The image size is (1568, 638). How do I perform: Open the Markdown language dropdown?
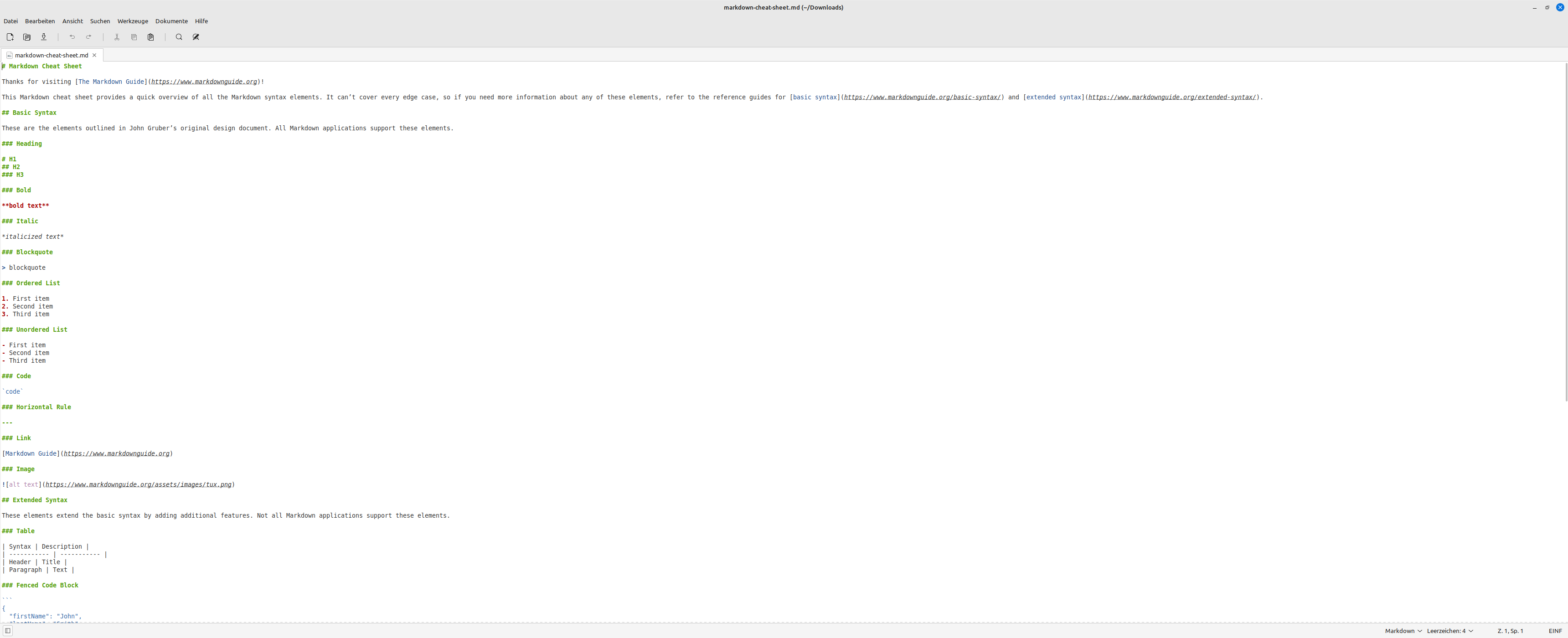[x=1403, y=631]
